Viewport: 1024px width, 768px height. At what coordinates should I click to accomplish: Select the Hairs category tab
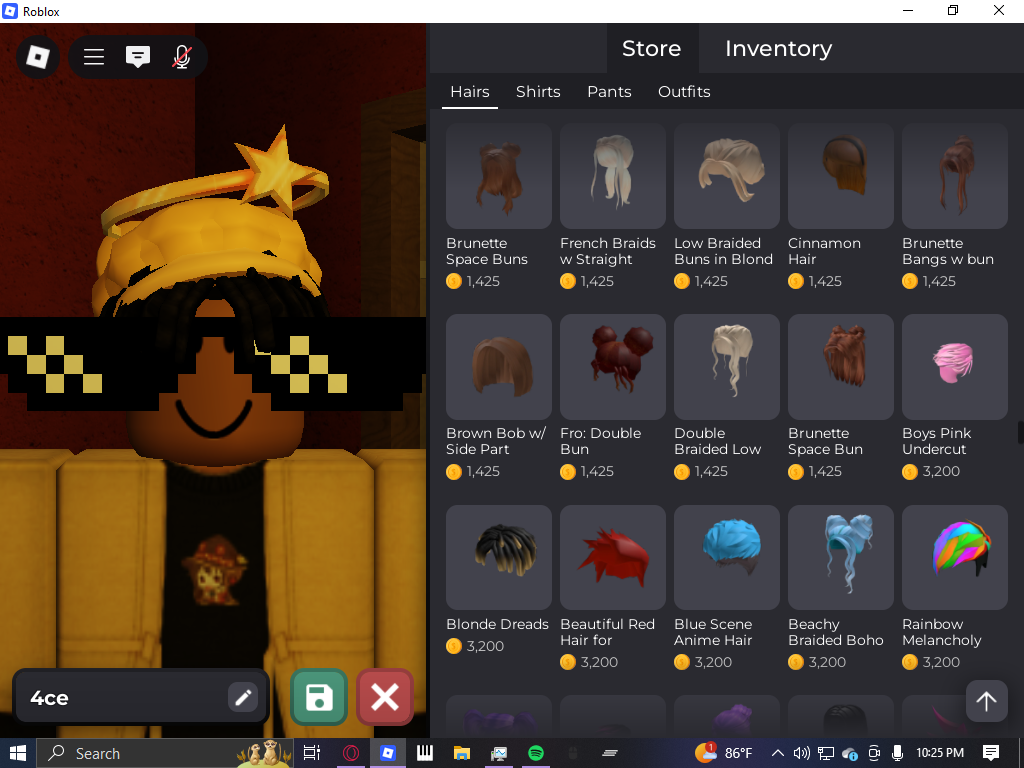tap(470, 91)
